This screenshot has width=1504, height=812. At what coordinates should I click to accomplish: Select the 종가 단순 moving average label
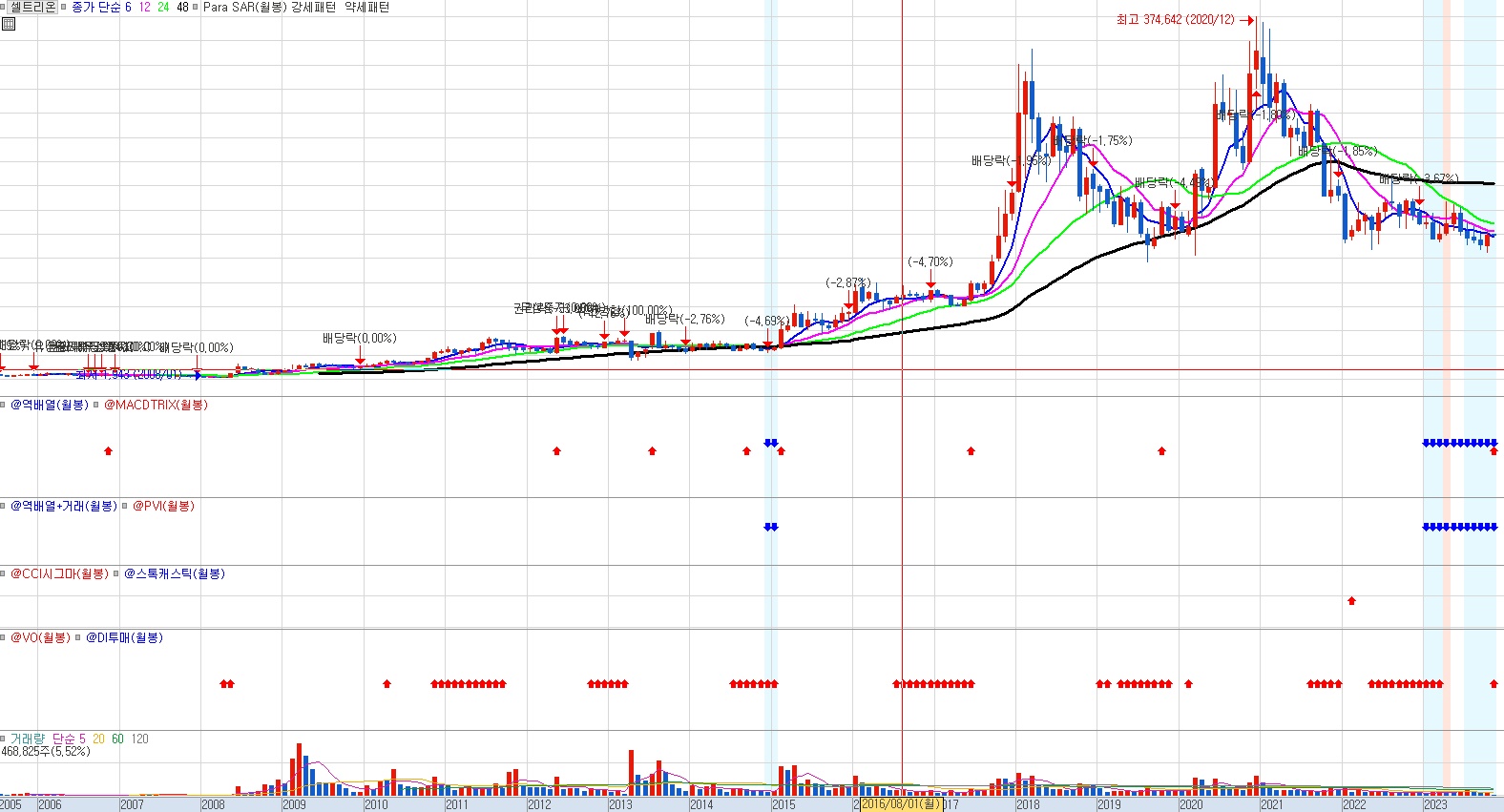pos(95,7)
